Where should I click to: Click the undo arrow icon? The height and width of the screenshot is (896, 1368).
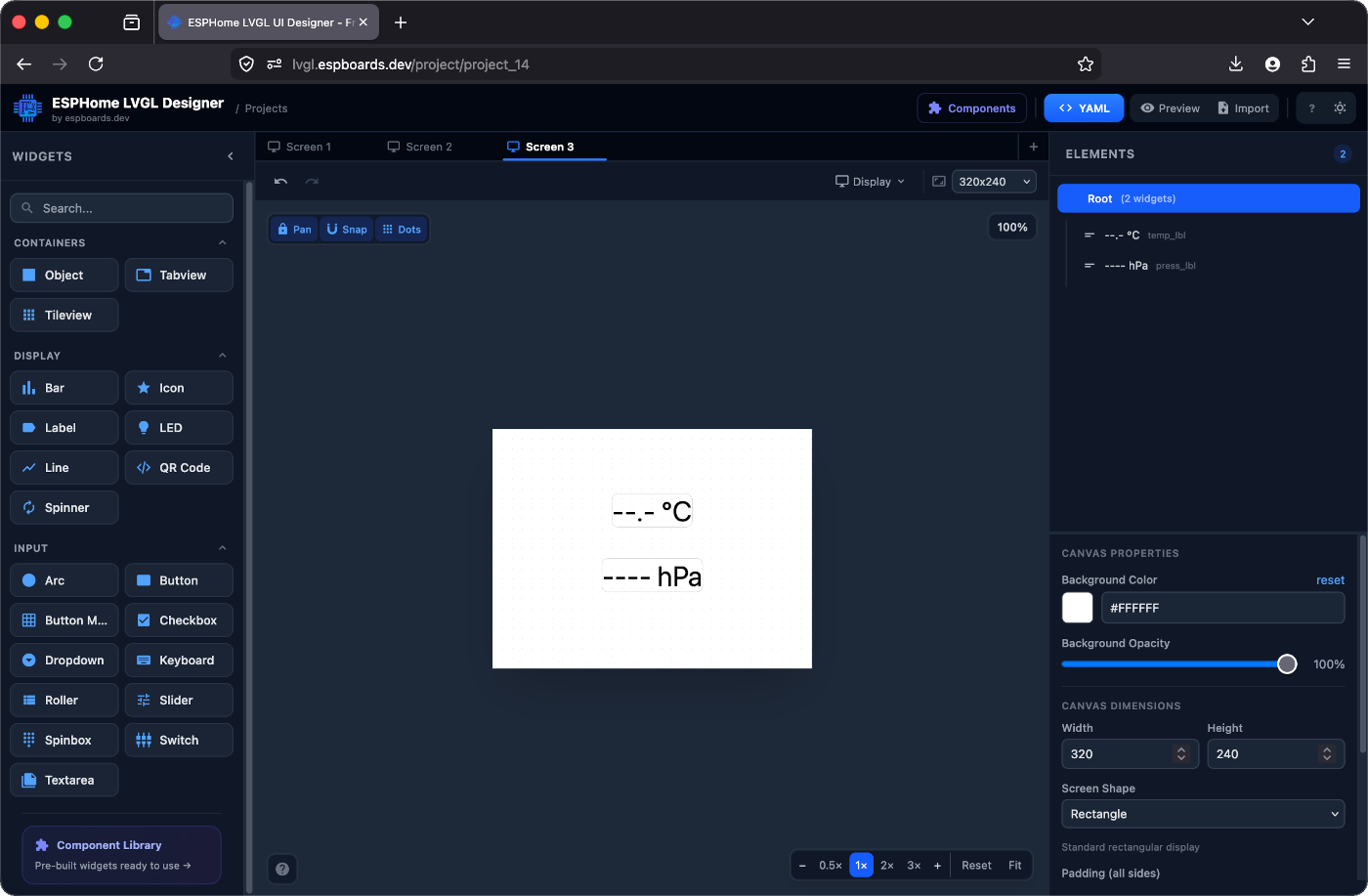tap(281, 182)
